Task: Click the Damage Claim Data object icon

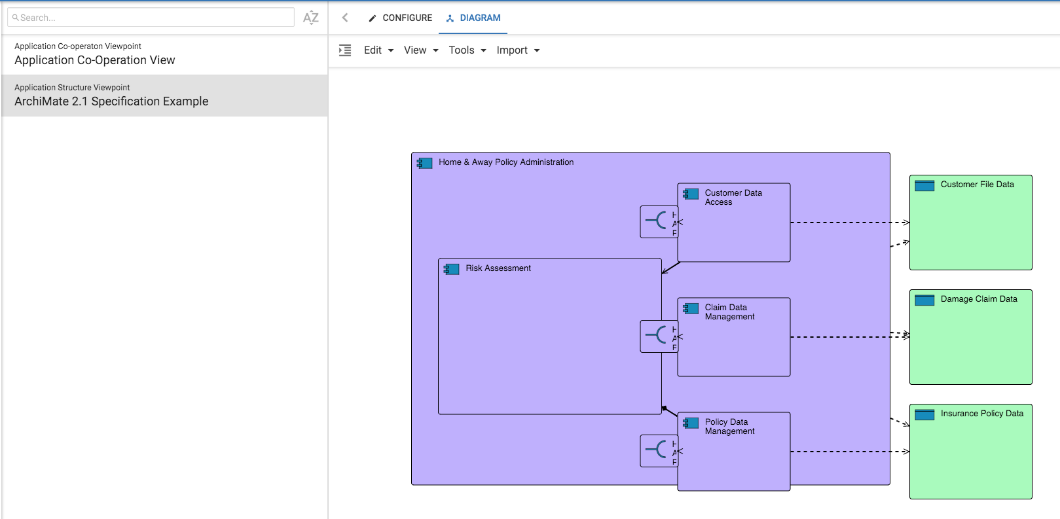Action: pyautogui.click(x=924, y=300)
